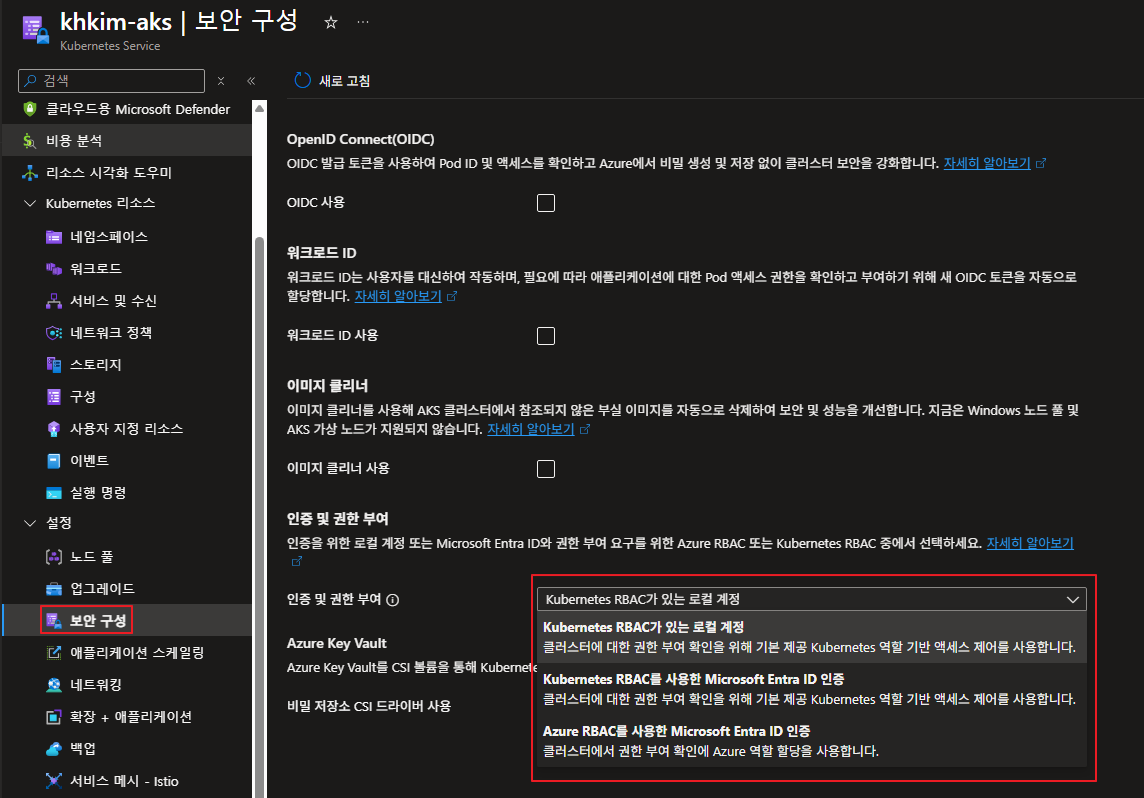The width and height of the screenshot is (1144, 798).
Task: Click the sidebar scroll up arrow
Action: point(259,109)
